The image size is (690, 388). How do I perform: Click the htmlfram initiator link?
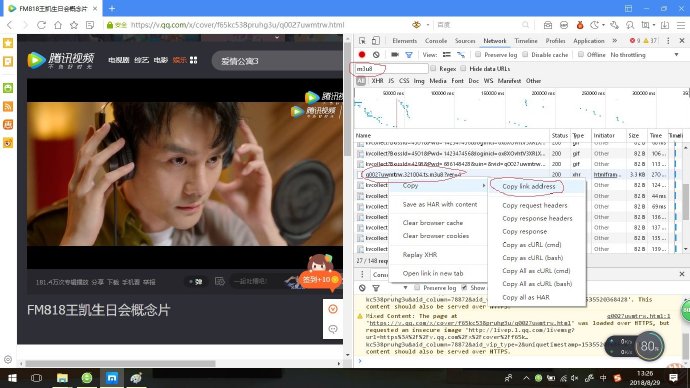605,175
